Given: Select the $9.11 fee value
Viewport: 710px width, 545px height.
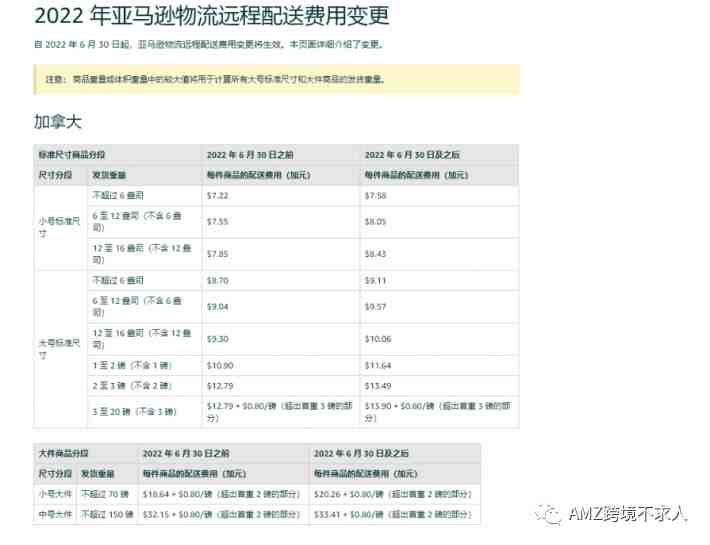Looking at the screenshot, I should [x=375, y=281].
